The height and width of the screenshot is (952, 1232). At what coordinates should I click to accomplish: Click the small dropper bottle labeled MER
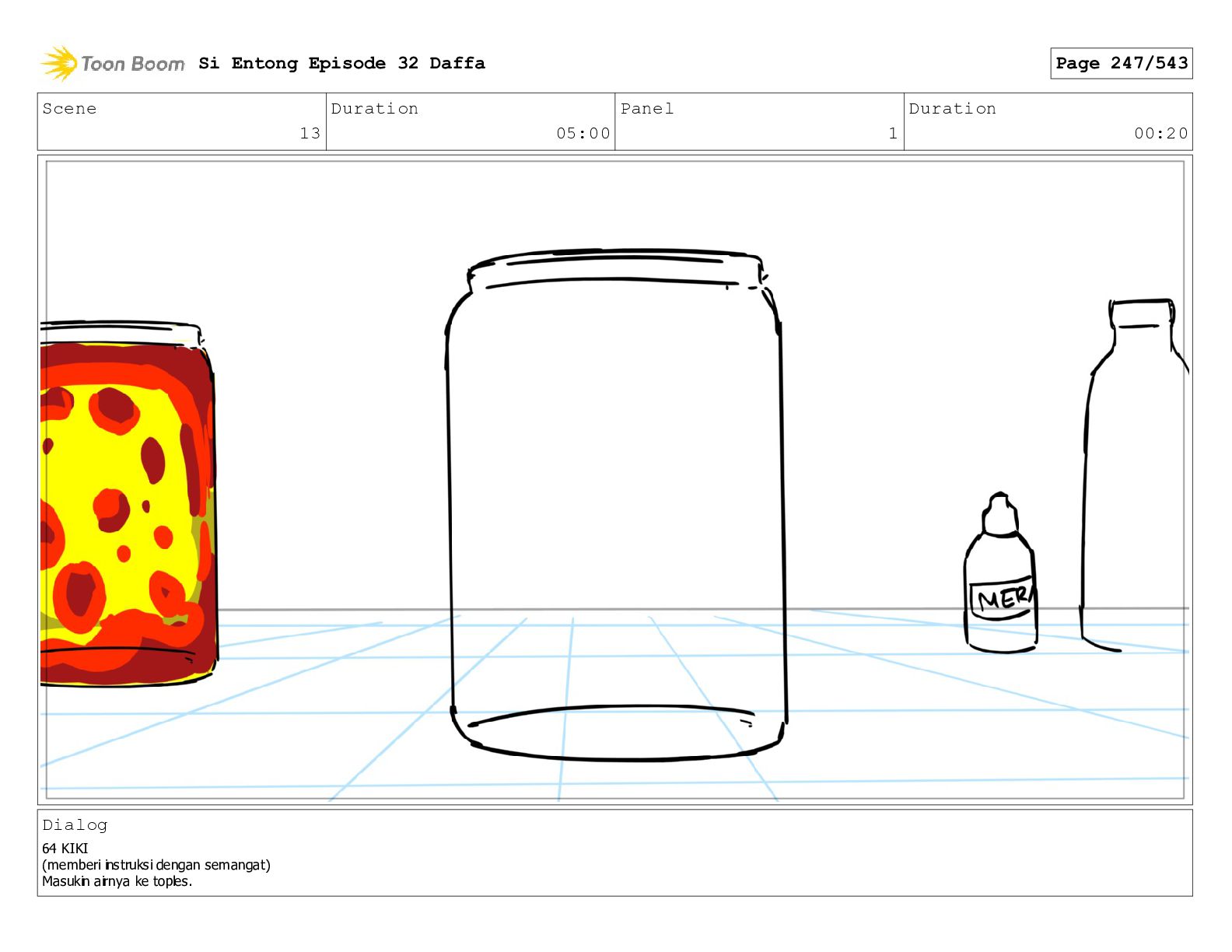point(1000,572)
